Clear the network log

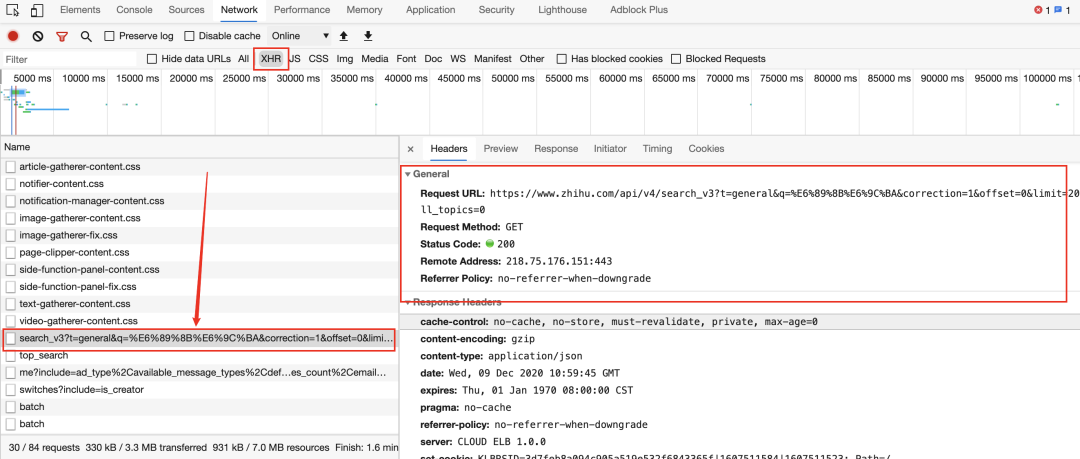[x=37, y=36]
